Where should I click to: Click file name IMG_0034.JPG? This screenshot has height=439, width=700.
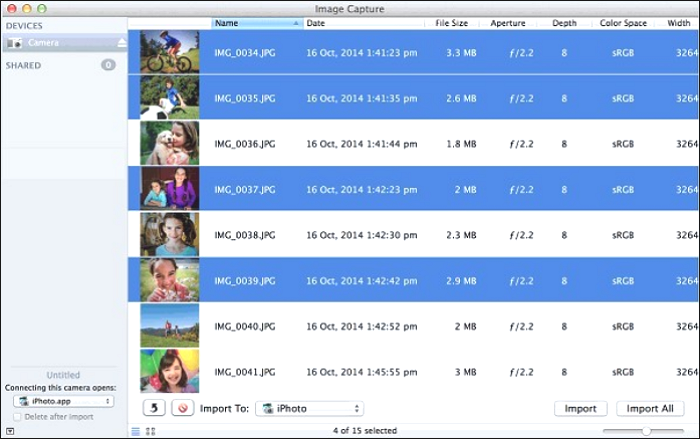245,53
